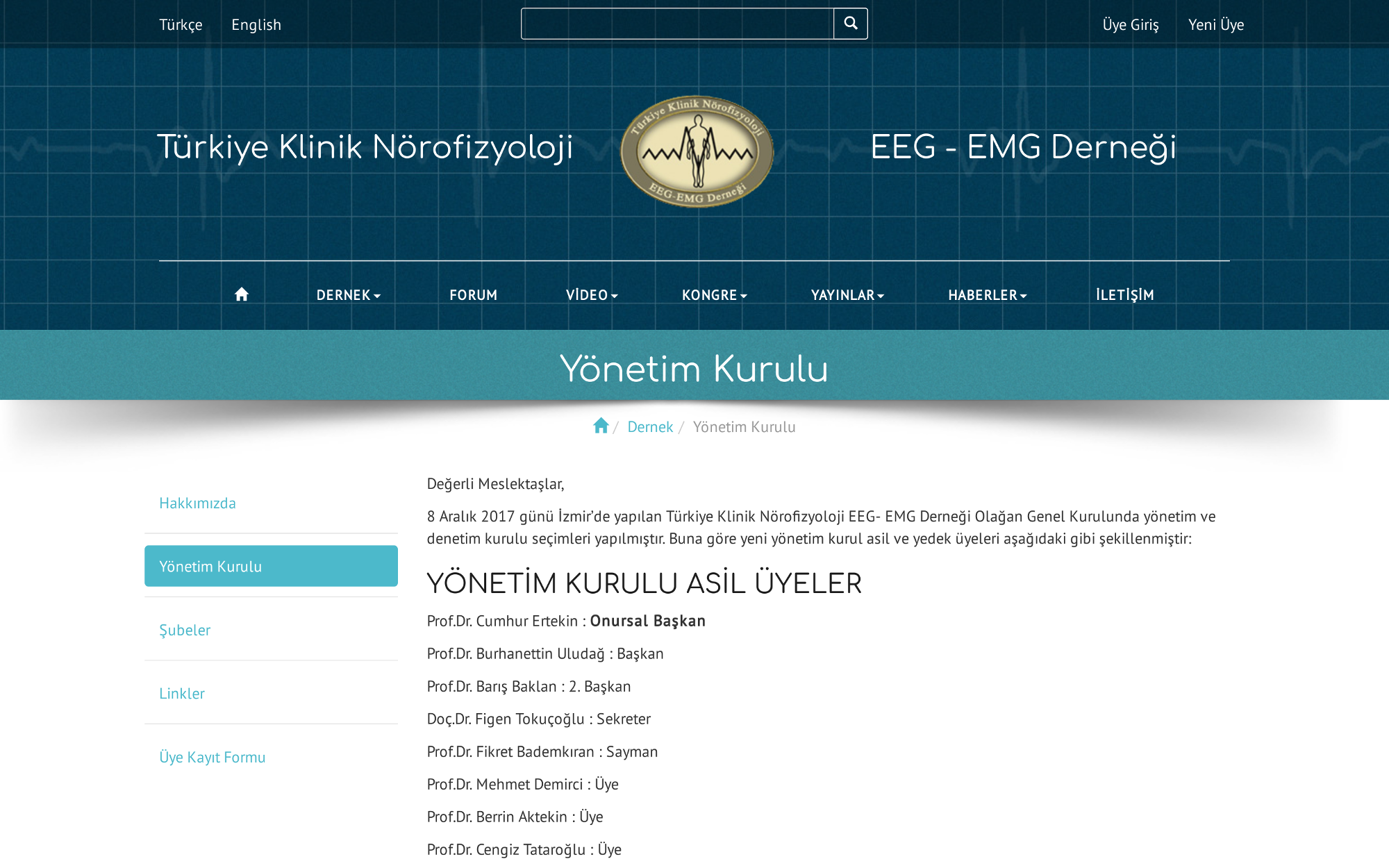Image resolution: width=1389 pixels, height=868 pixels.
Task: Open Hakkımızda in the sidebar
Action: point(197,503)
